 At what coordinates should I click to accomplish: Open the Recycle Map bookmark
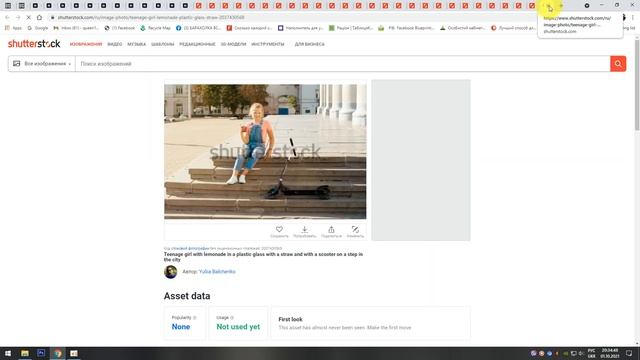point(155,28)
